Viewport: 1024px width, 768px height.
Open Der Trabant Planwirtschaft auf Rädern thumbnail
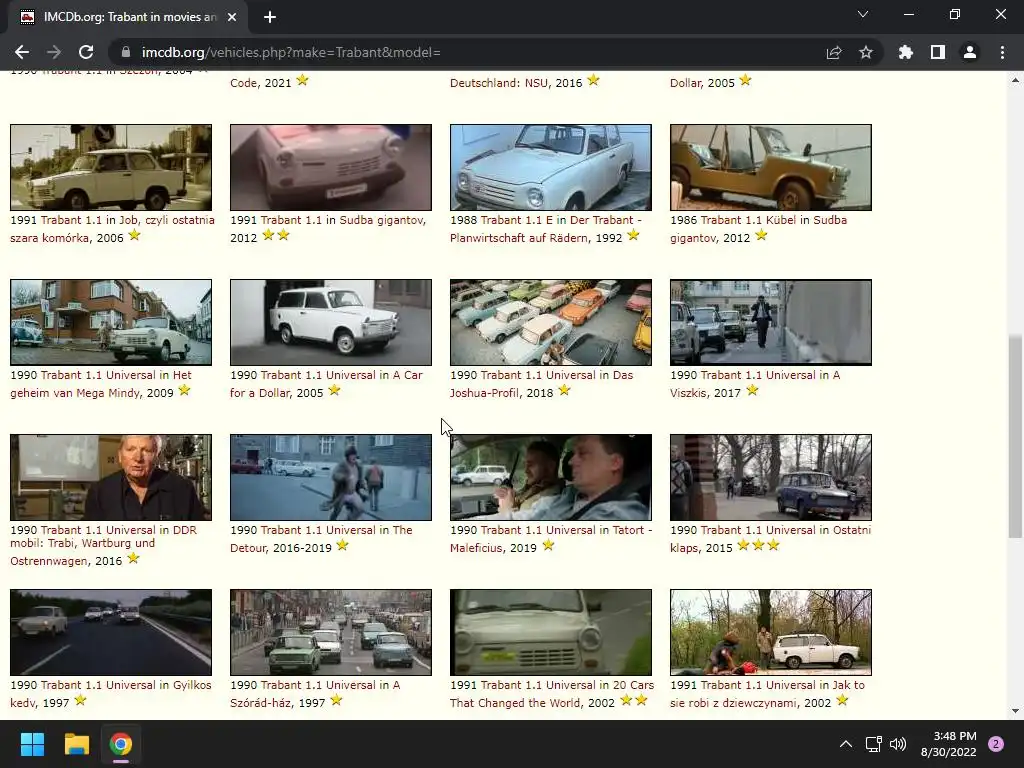tap(551, 167)
